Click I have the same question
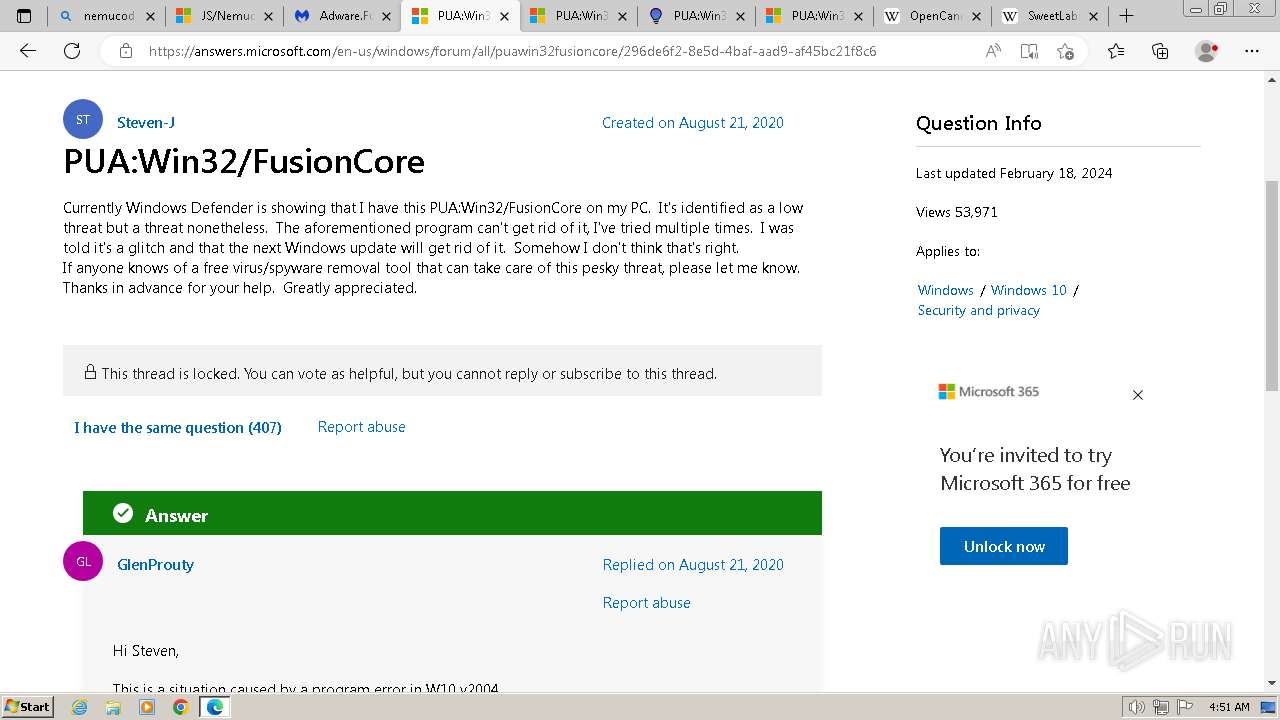 [x=177, y=427]
